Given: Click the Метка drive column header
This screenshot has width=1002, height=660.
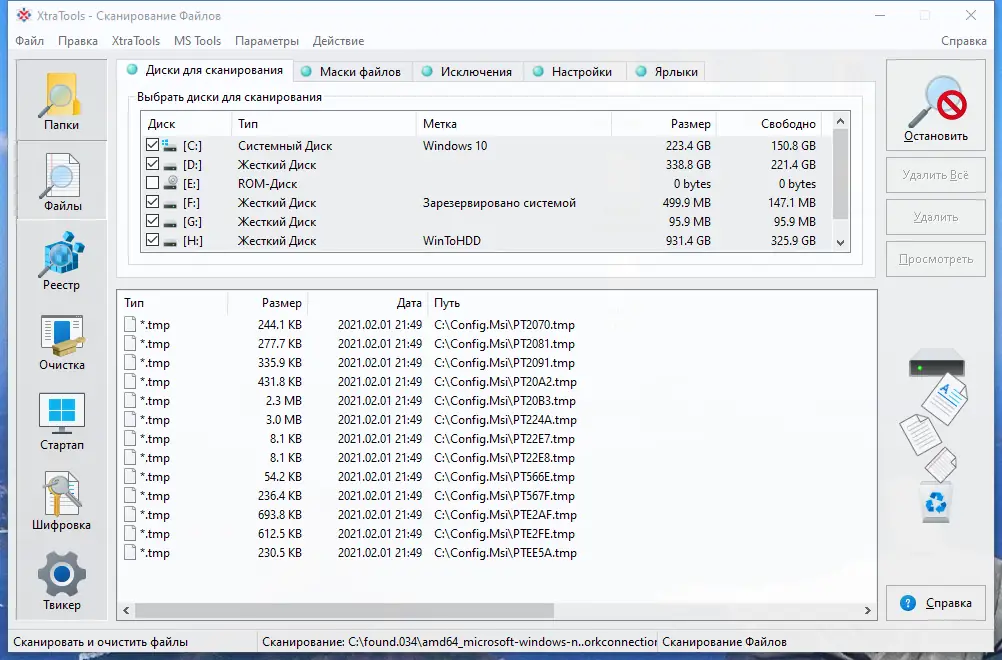Looking at the screenshot, I should [x=514, y=124].
